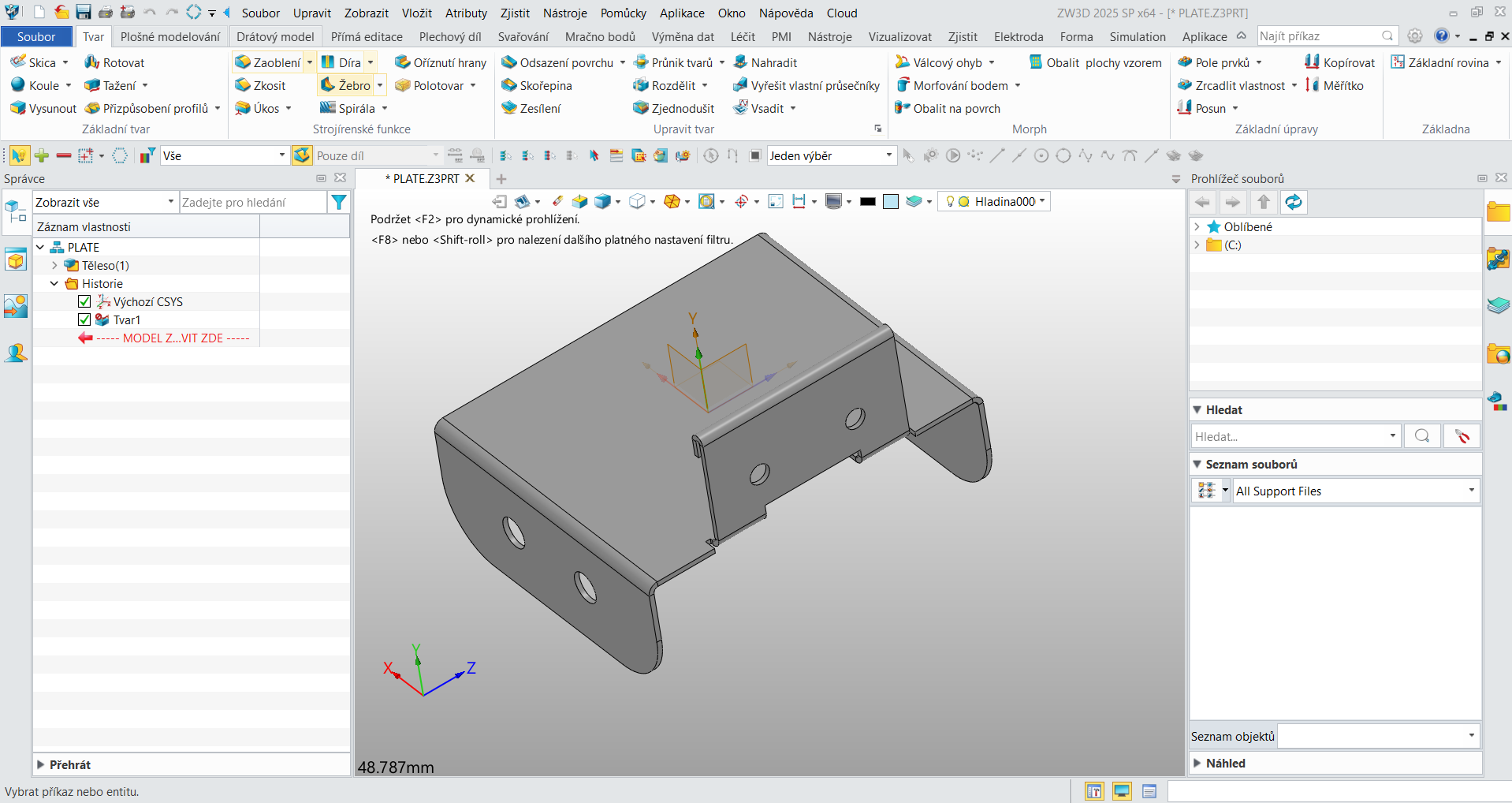
Task: Select the MODEL Z...VIT ZDE marker
Action: [165, 338]
